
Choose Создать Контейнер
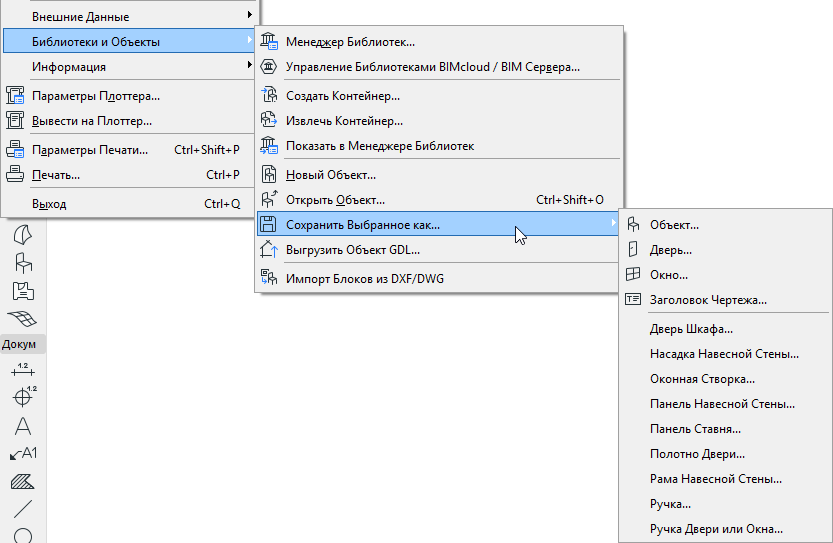click(438, 96)
